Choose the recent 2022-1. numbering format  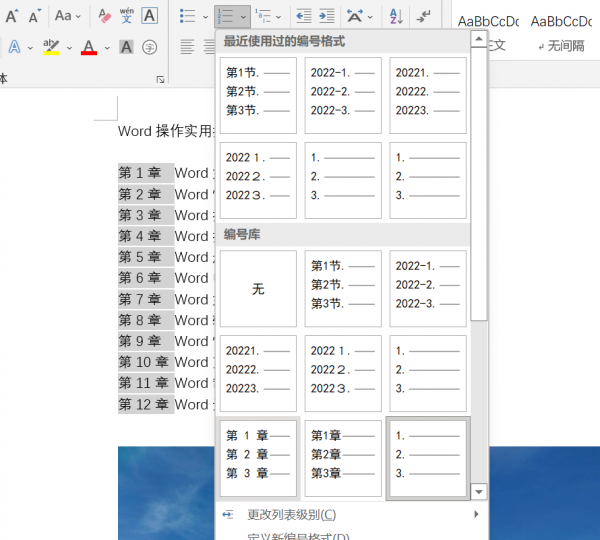pyautogui.click(x=343, y=95)
